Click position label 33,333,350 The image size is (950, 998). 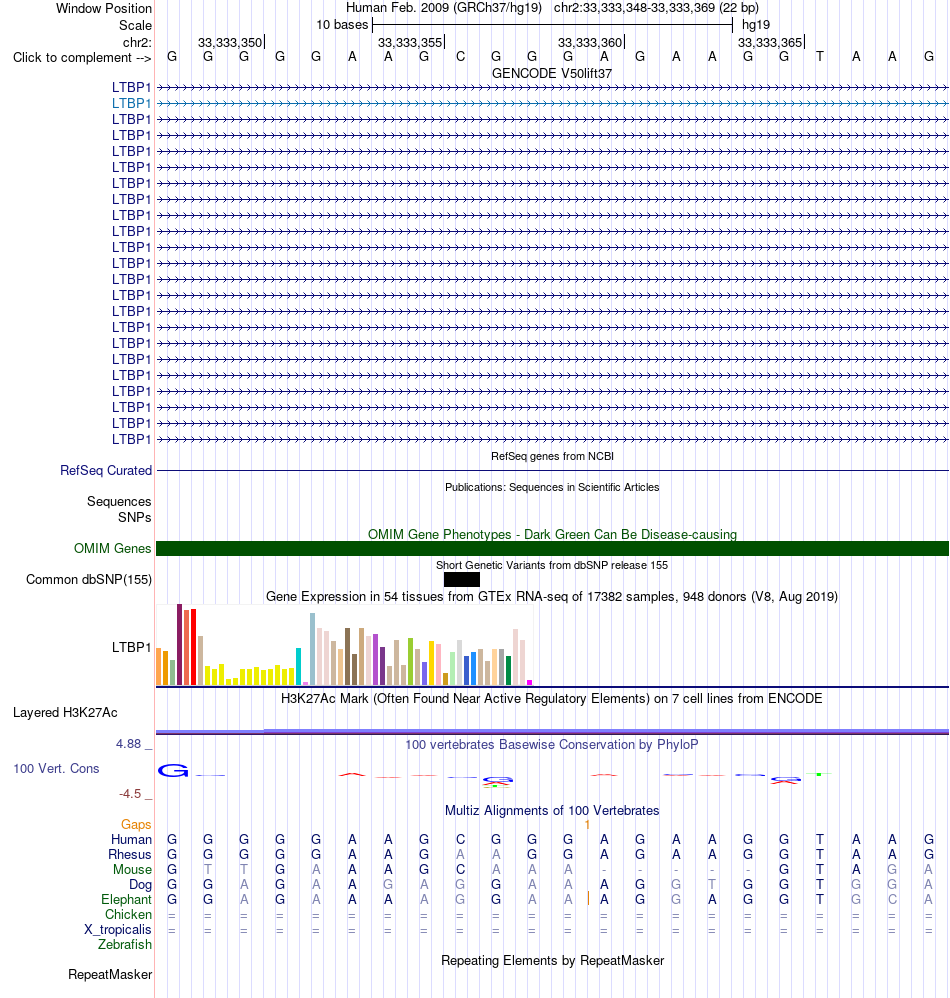tap(230, 42)
